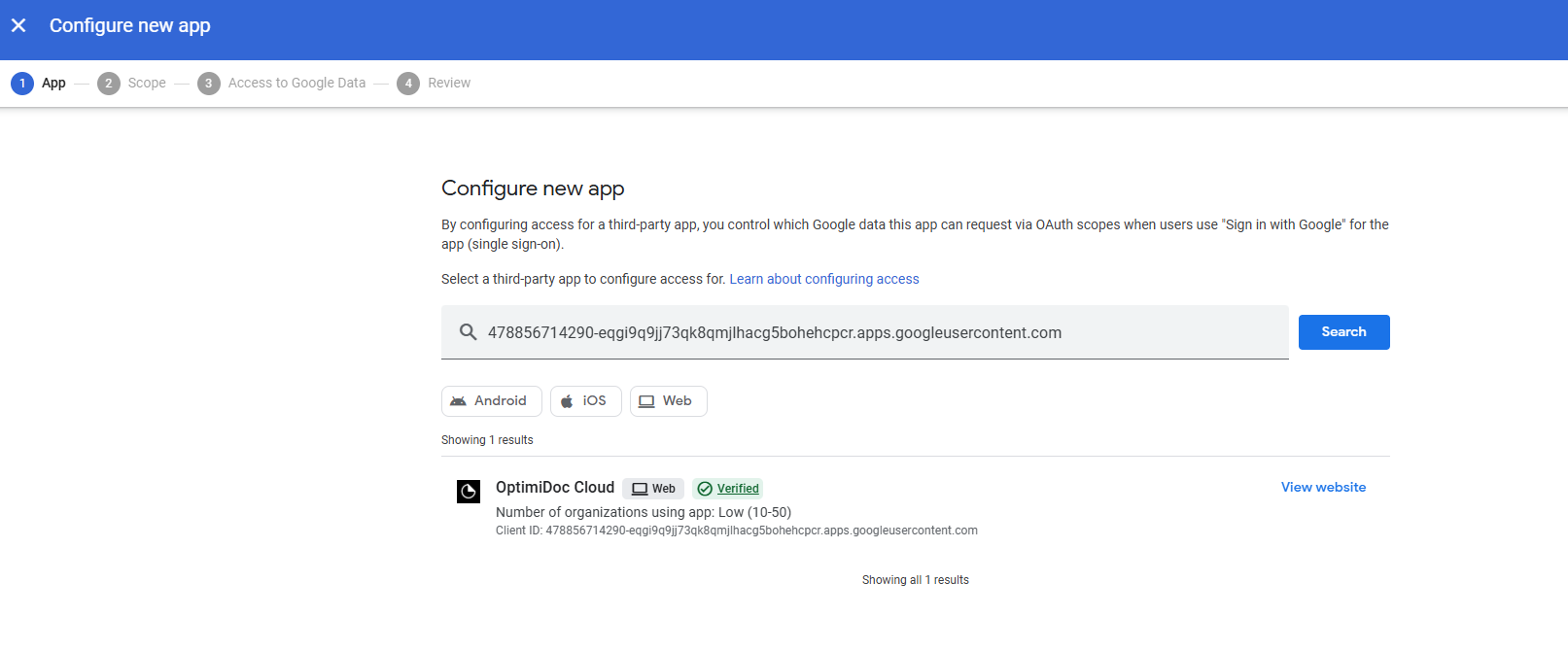The image size is (1568, 651).
Task: Go to the App step label
Action: (53, 84)
